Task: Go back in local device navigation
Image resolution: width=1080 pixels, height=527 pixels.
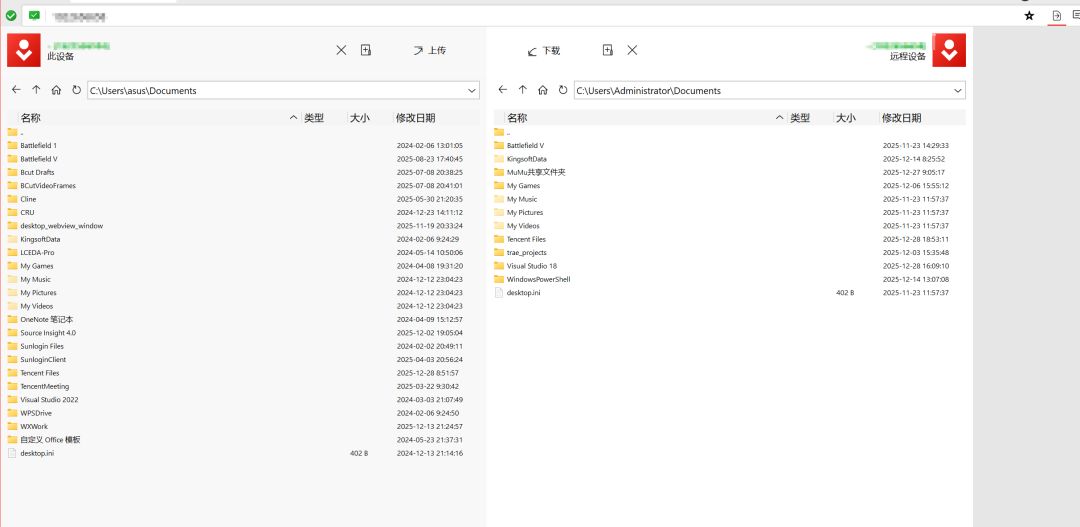Action: coord(17,90)
